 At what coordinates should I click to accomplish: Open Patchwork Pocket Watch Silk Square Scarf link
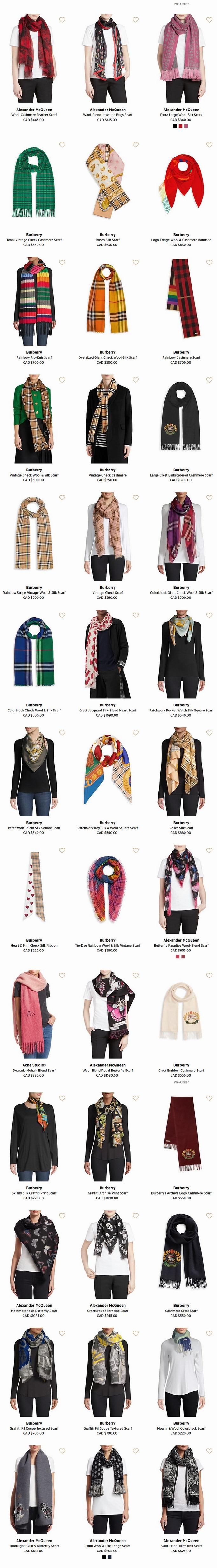(x=181, y=711)
